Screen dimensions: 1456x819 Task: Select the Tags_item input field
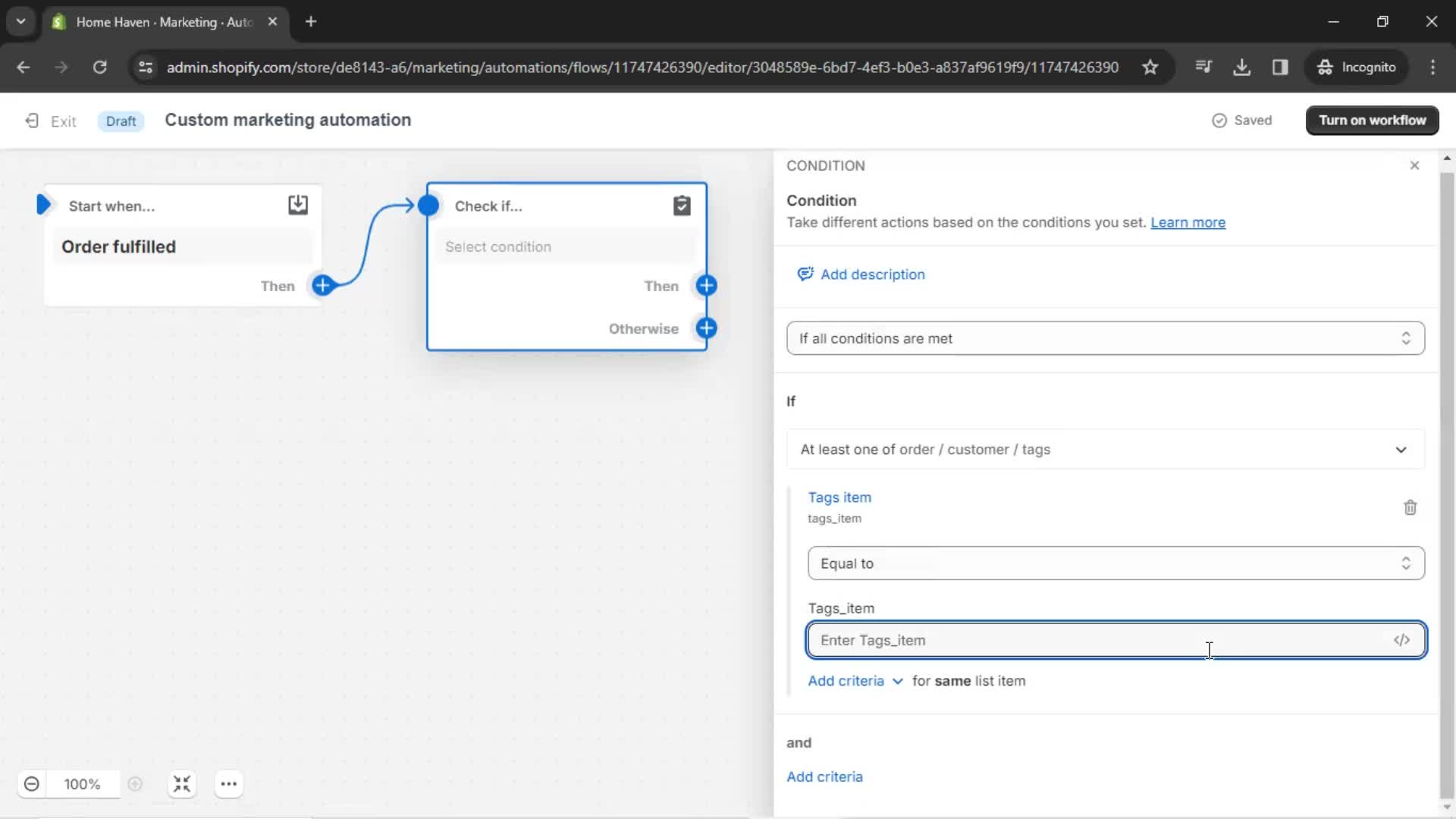click(x=1114, y=640)
